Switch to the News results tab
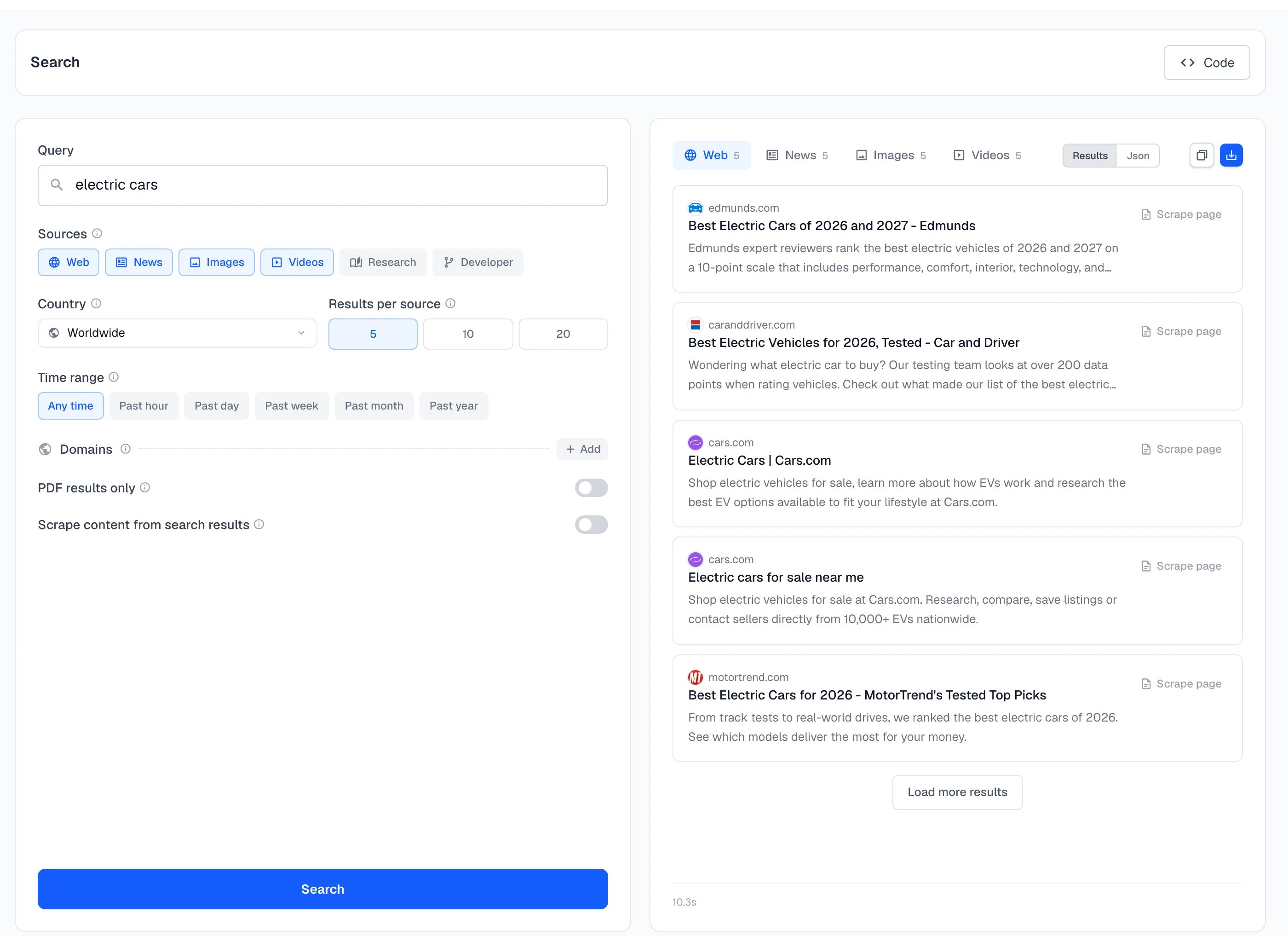Image resolution: width=1288 pixels, height=936 pixels. [797, 156]
